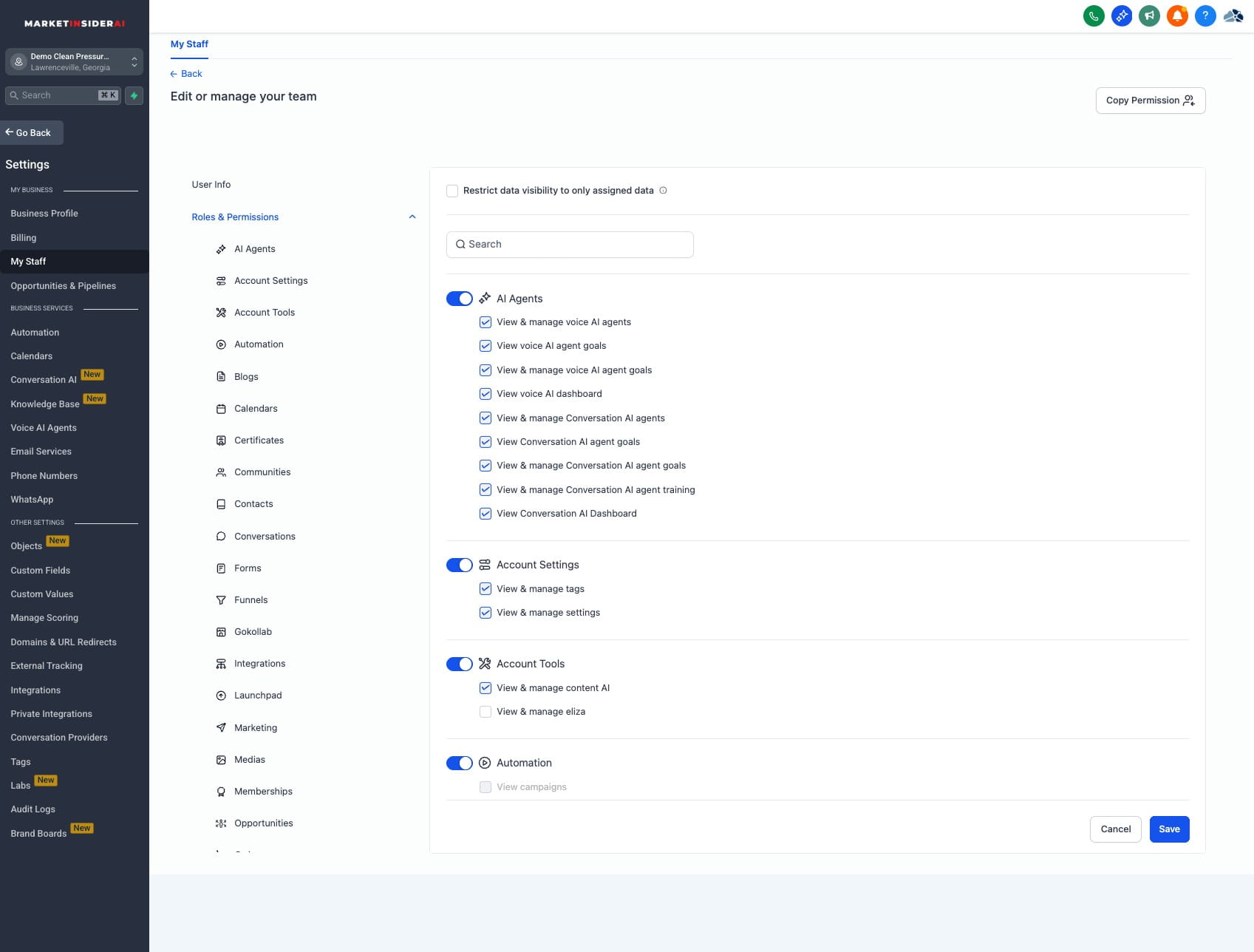
Task: Click the green lightning quick actions icon
Action: point(134,95)
